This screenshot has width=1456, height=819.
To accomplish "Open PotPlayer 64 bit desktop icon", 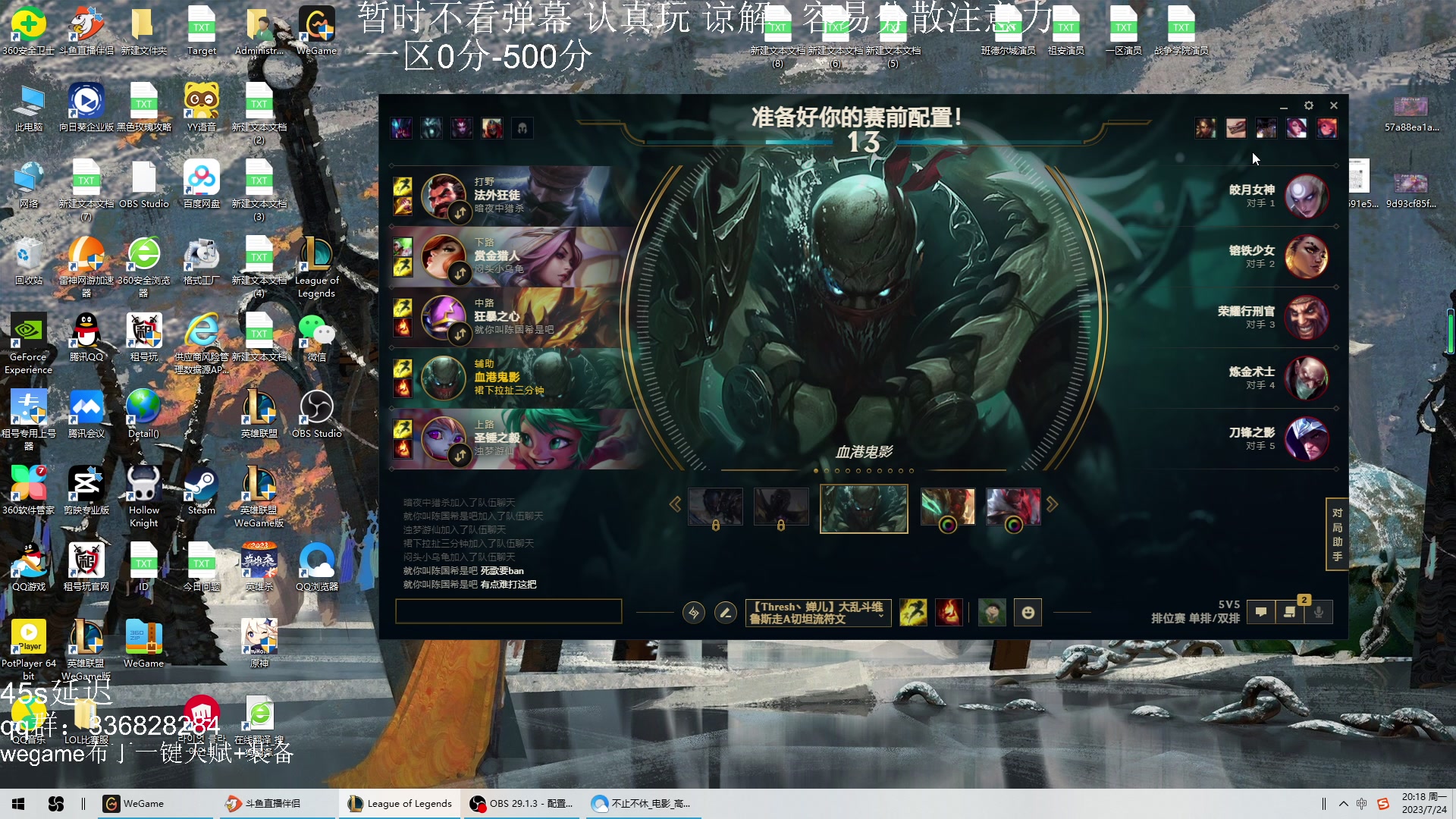I will pyautogui.click(x=28, y=650).
